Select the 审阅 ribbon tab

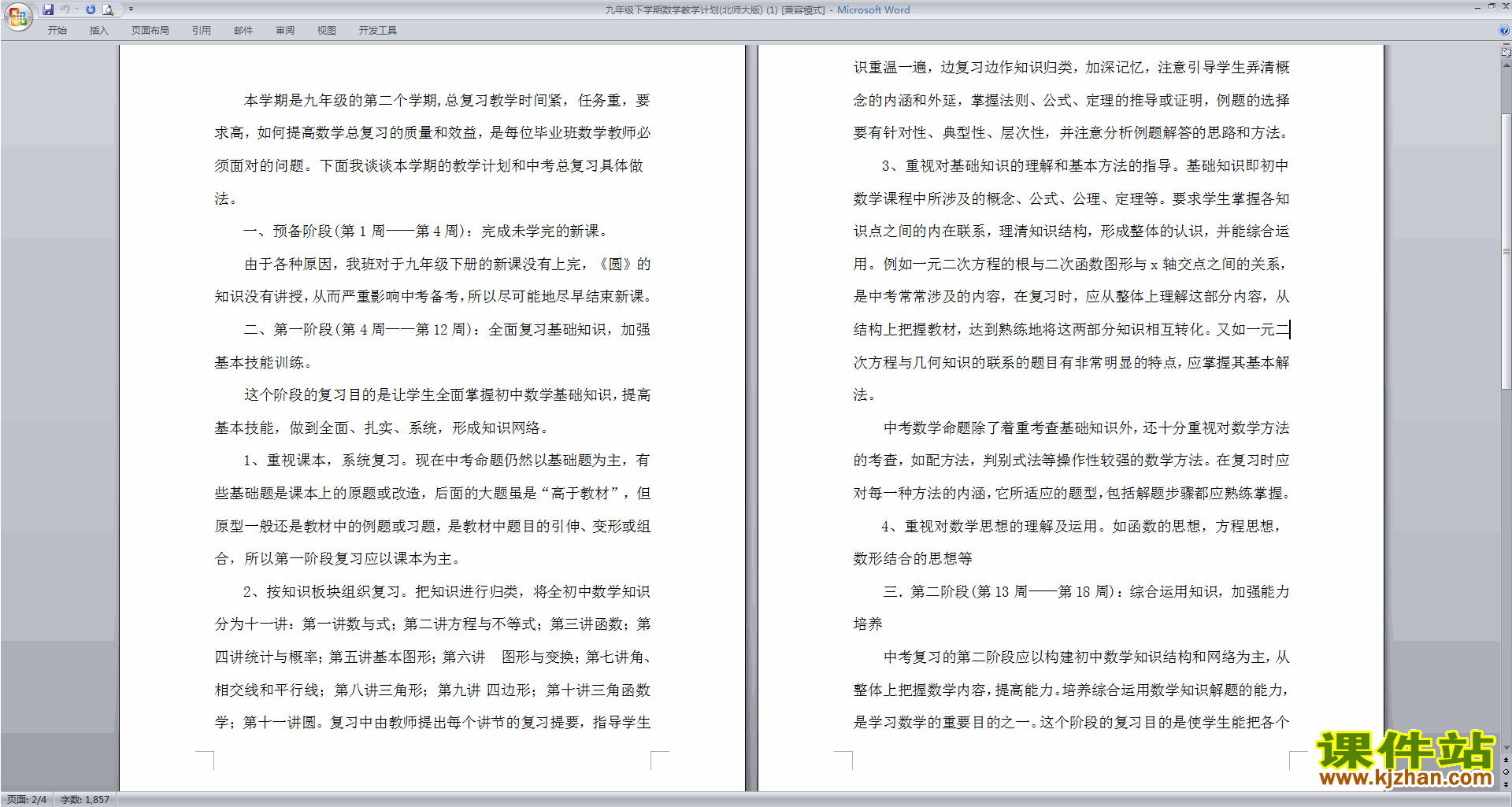285,30
